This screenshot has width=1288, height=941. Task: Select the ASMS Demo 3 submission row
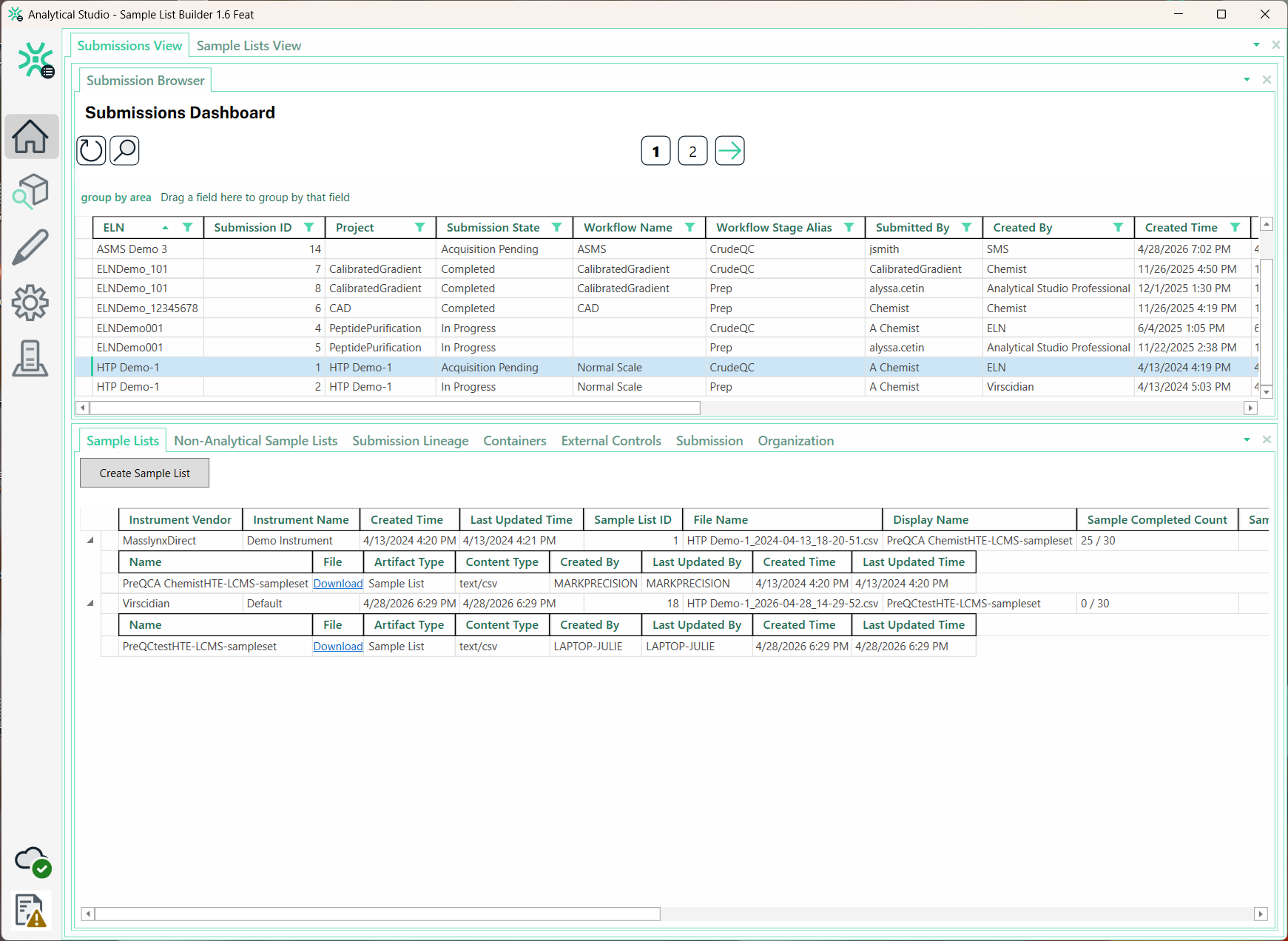pyautogui.click(x=667, y=249)
